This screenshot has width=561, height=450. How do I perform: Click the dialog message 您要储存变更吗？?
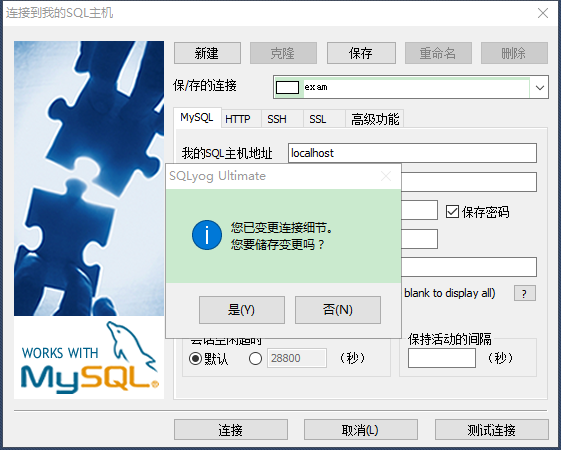[x=277, y=245]
